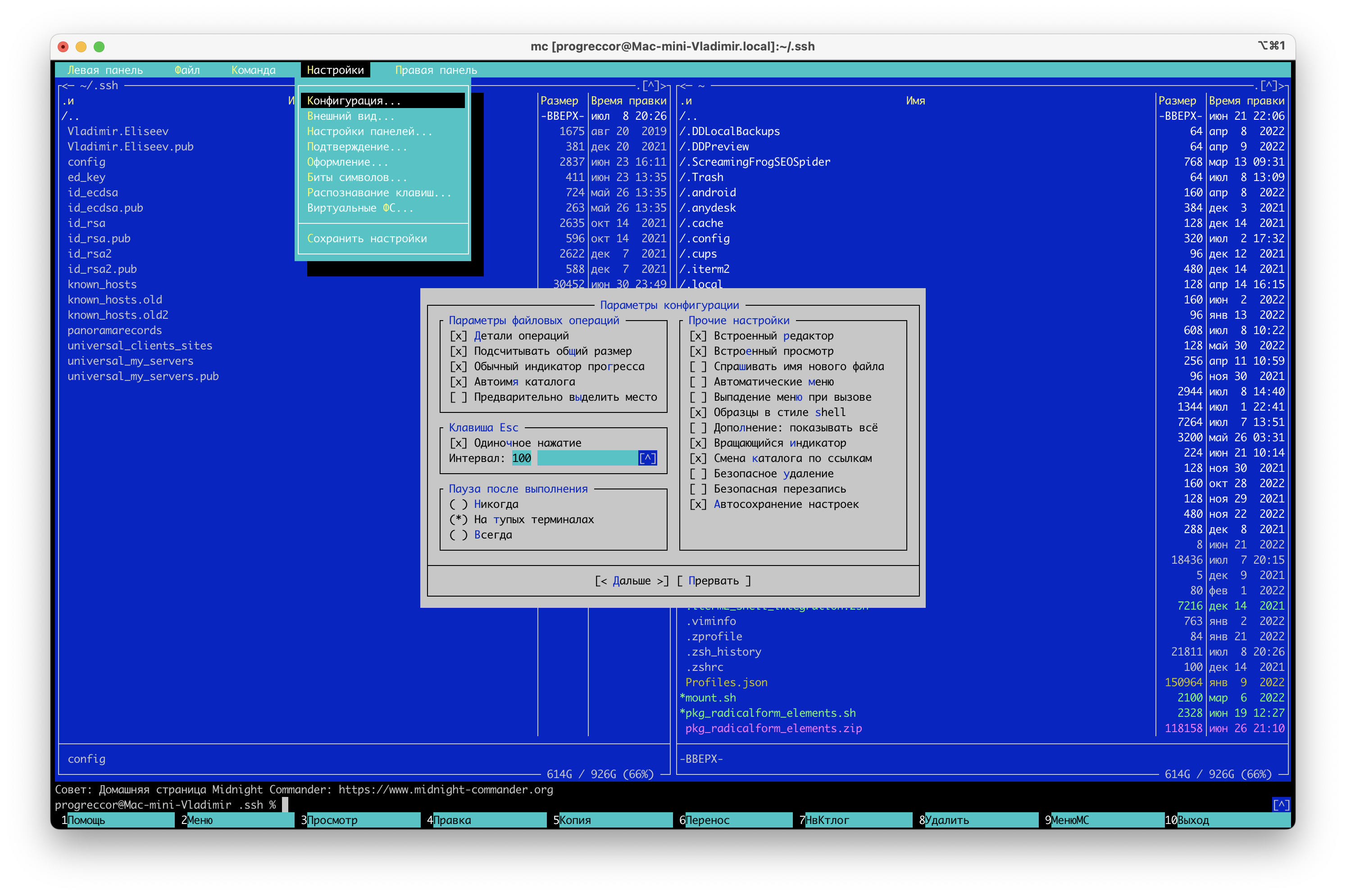The height and width of the screenshot is (896, 1346).
Task: Click the left panel forward arrow
Action: (664, 86)
